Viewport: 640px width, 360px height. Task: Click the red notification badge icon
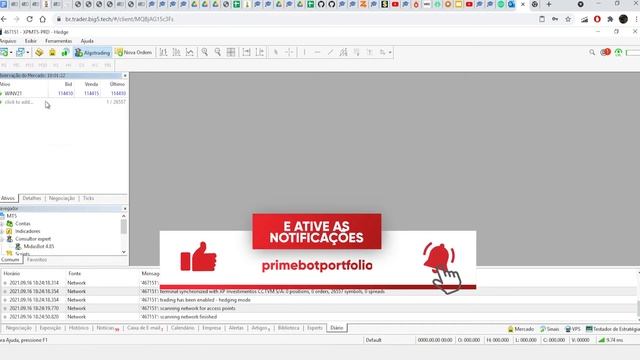605,52
